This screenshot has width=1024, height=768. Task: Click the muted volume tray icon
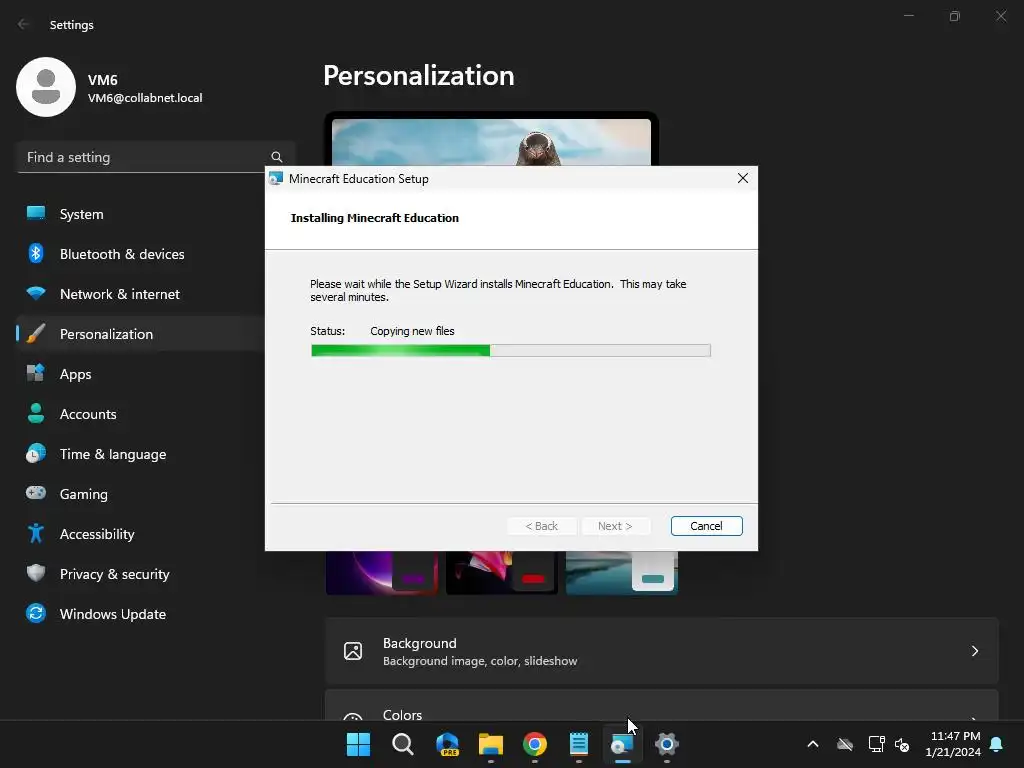(903, 744)
